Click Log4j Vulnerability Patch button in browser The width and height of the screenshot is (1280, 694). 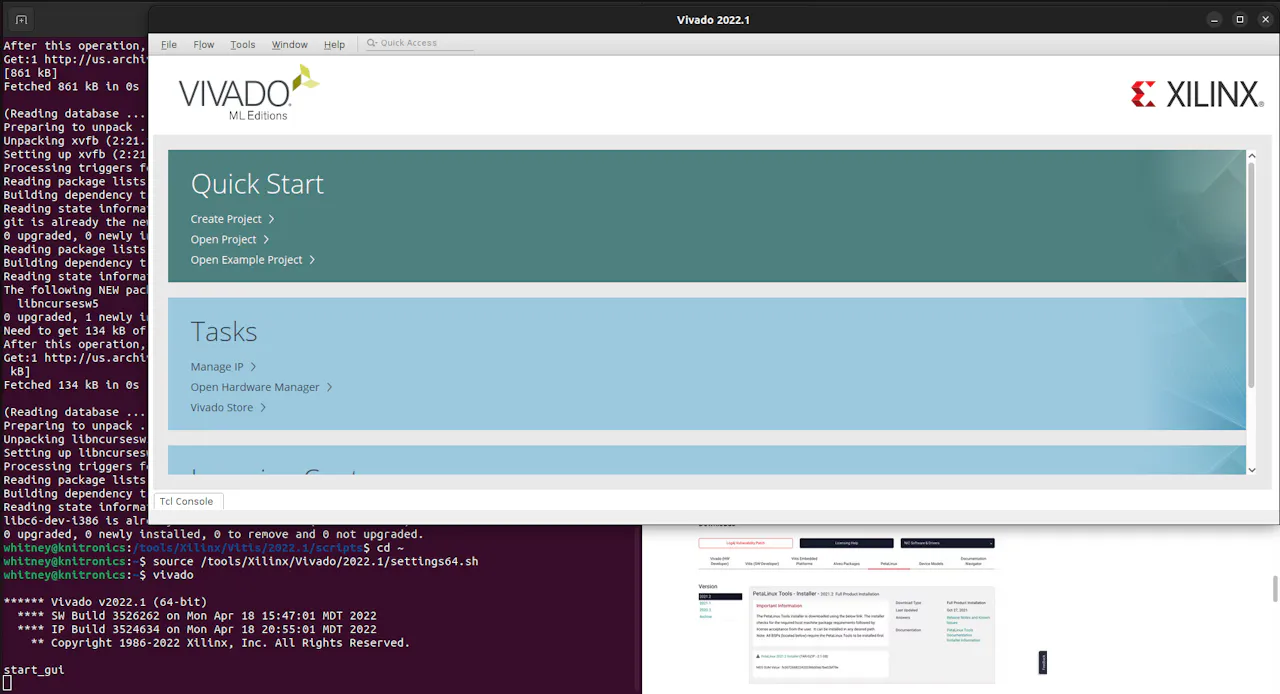[x=745, y=543]
